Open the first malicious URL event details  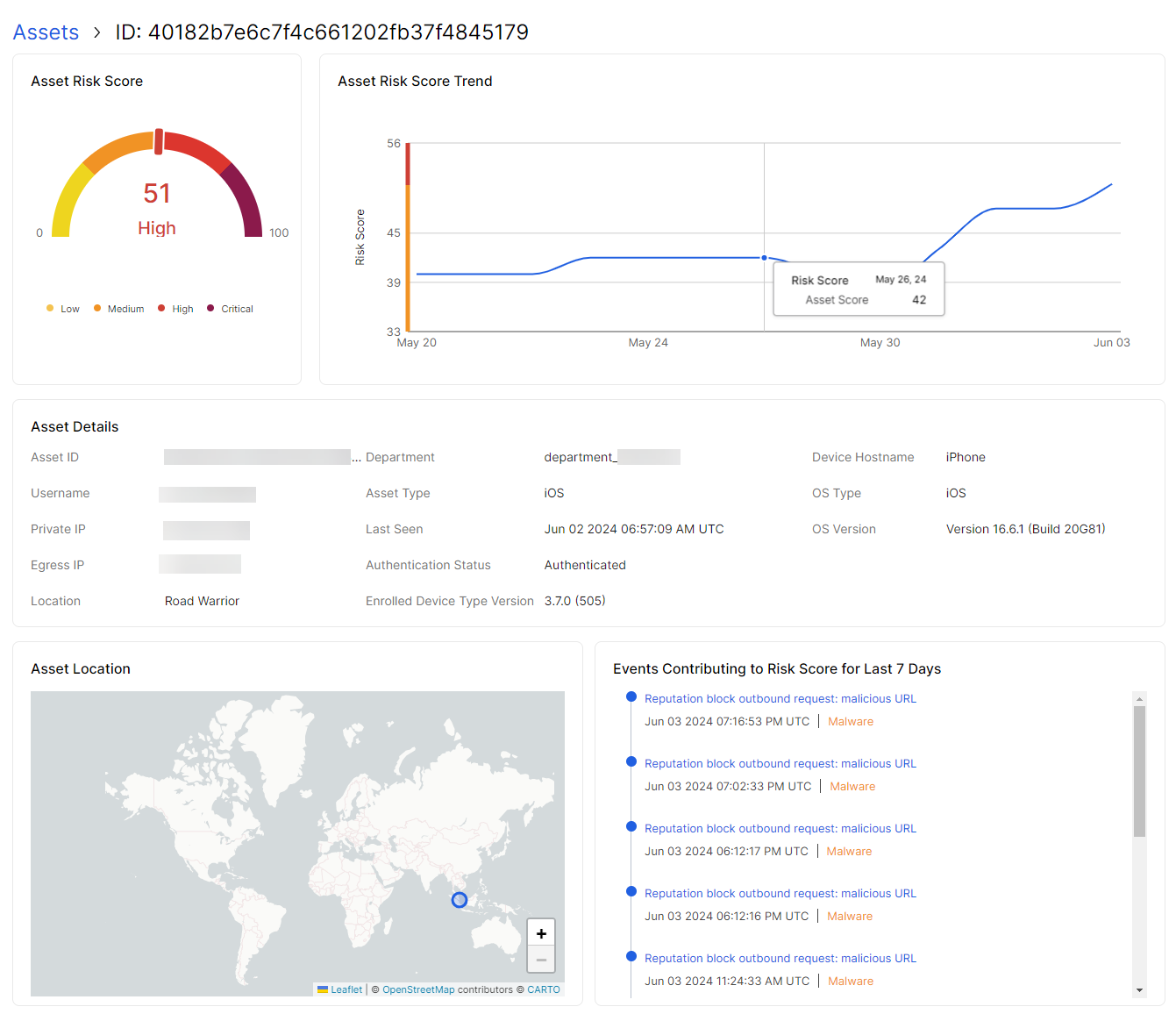(780, 698)
